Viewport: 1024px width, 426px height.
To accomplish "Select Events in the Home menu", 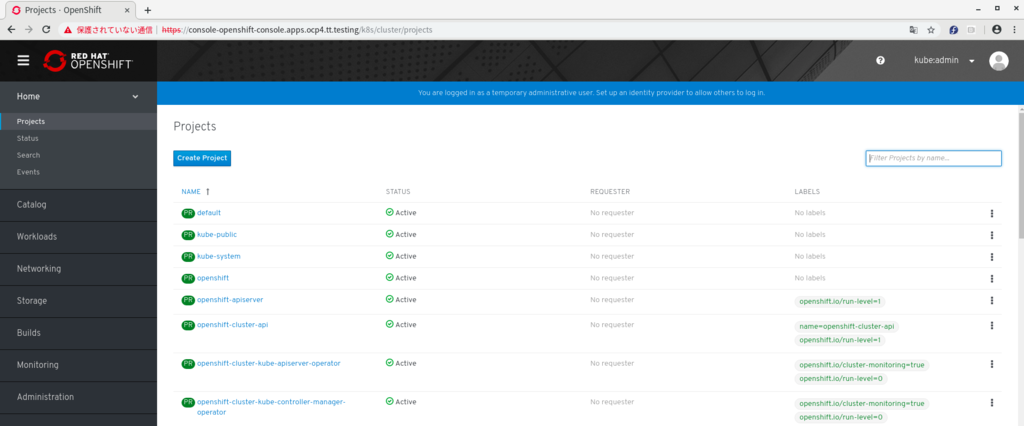I will click(x=28, y=172).
